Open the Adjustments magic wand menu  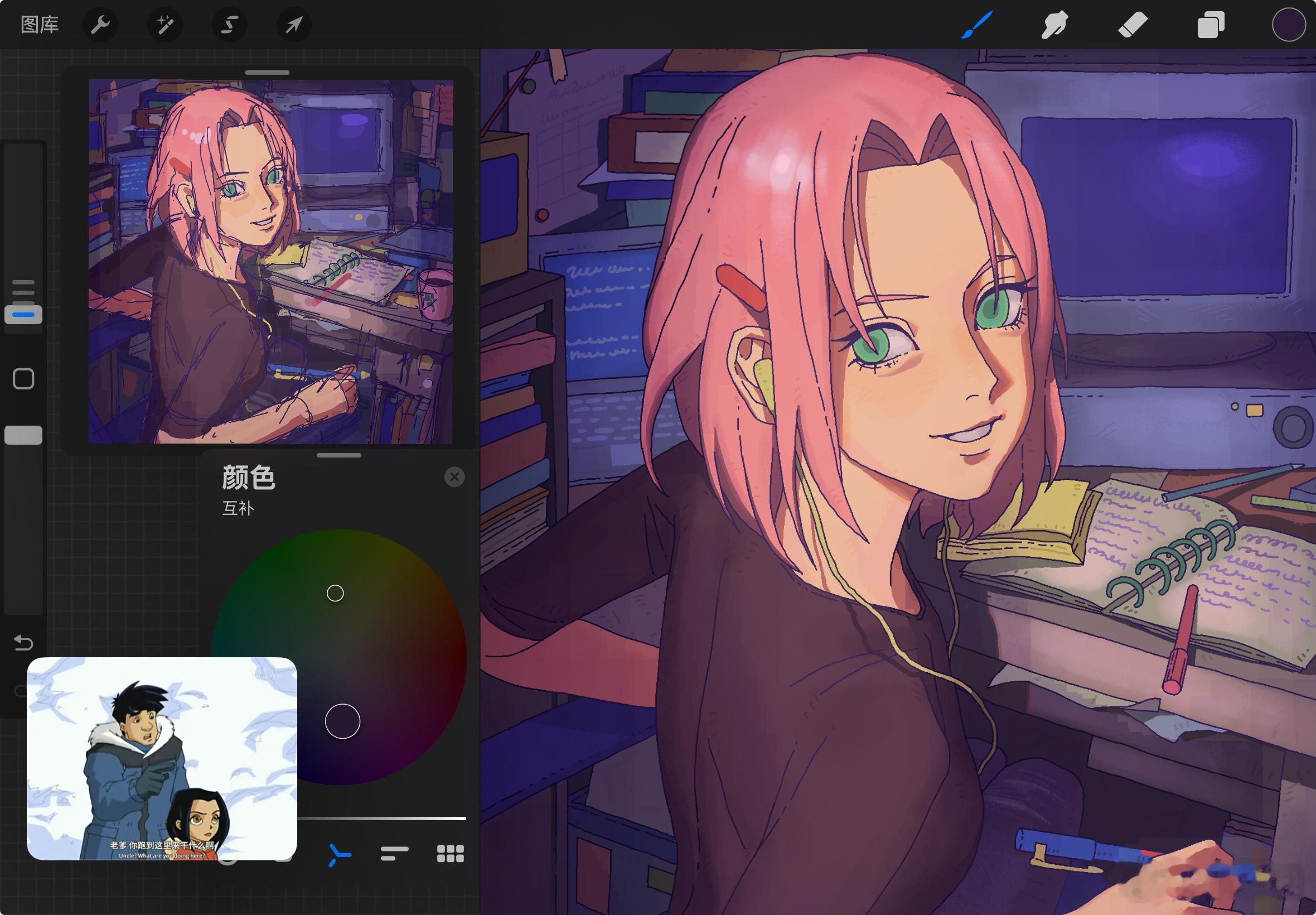tap(165, 25)
